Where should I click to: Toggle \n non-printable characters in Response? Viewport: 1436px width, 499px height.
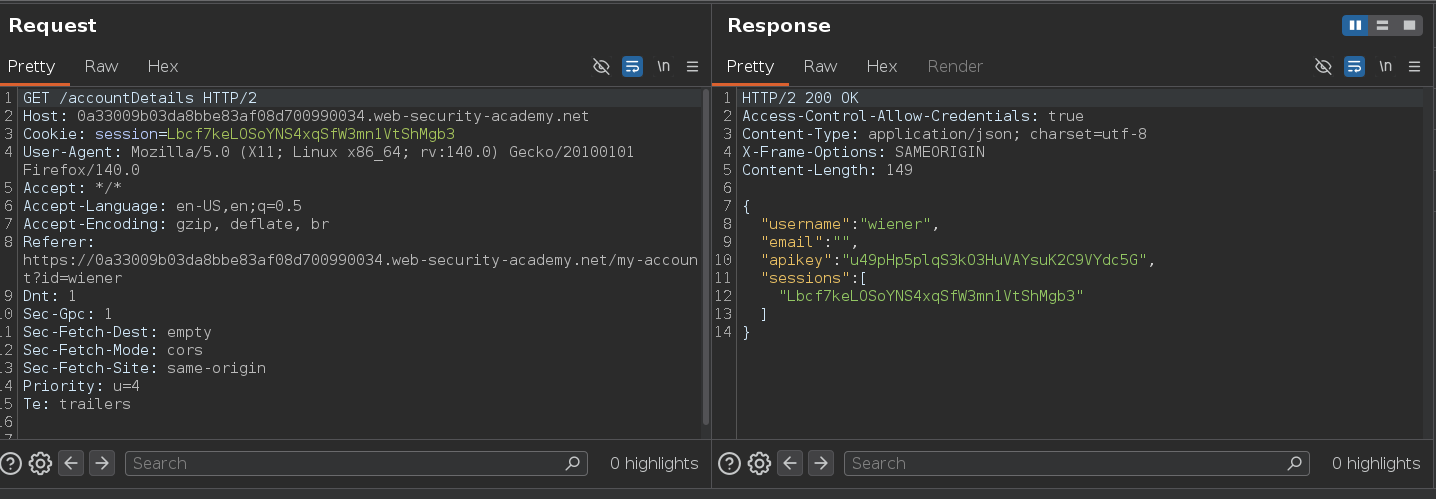pyautogui.click(x=1385, y=66)
